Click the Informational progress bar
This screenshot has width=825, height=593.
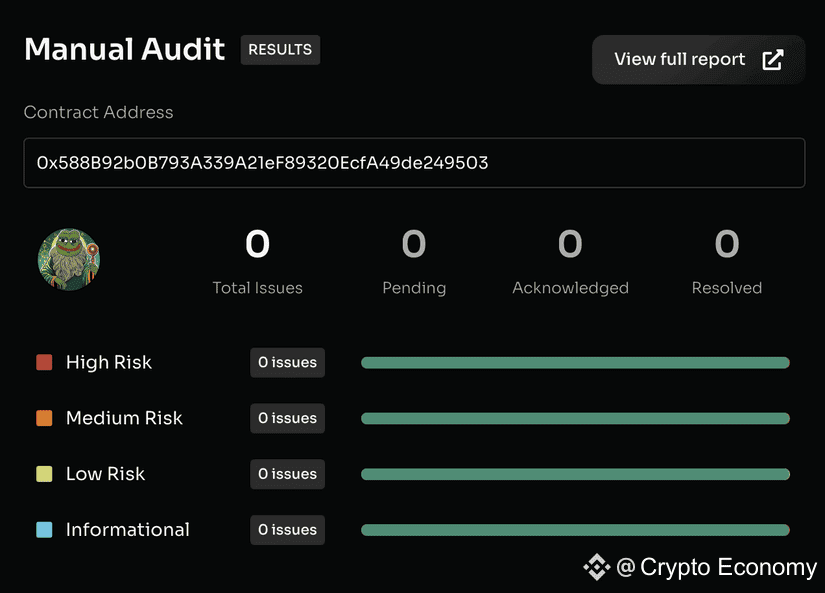coord(575,530)
